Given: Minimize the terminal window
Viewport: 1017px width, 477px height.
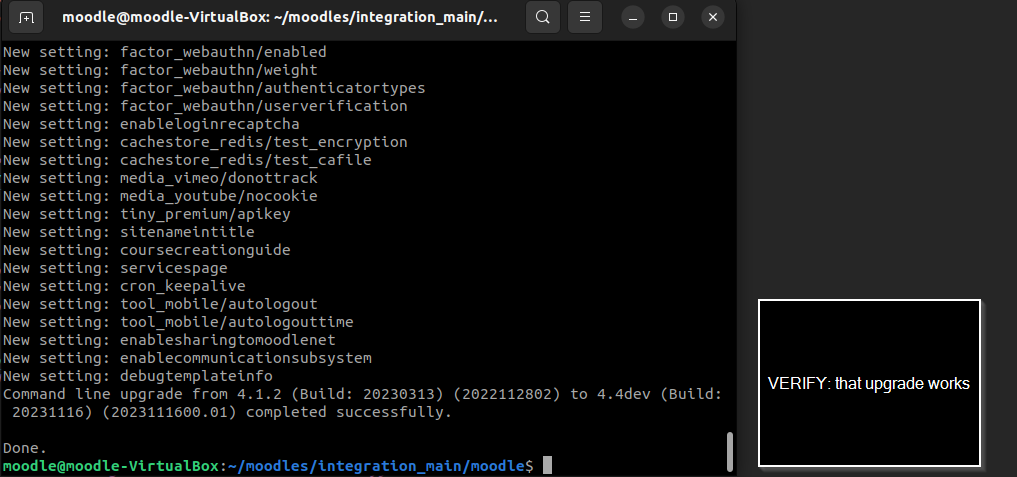Looking at the screenshot, I should click(632, 18).
